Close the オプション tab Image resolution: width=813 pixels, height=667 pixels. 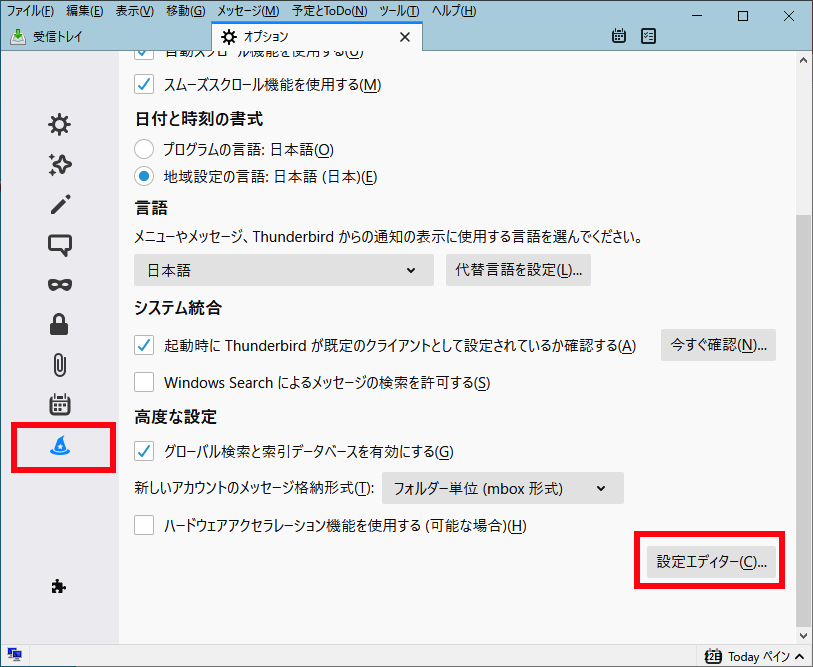(405, 37)
